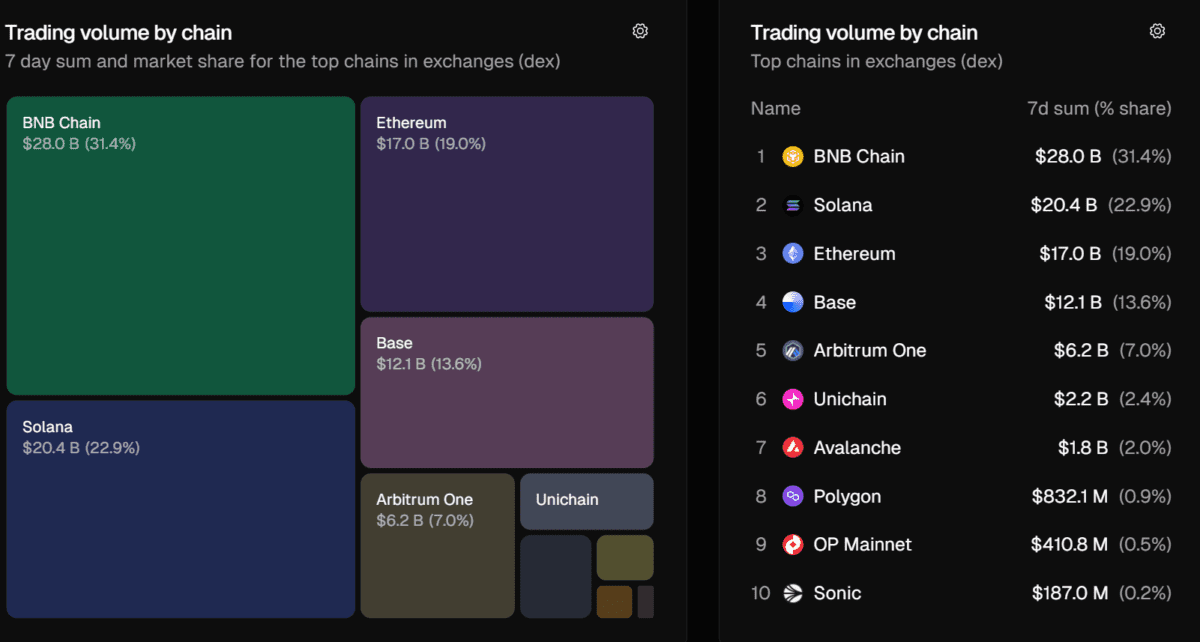This screenshot has height=642, width=1200.
Task: Click the Base logo icon
Action: click(793, 302)
